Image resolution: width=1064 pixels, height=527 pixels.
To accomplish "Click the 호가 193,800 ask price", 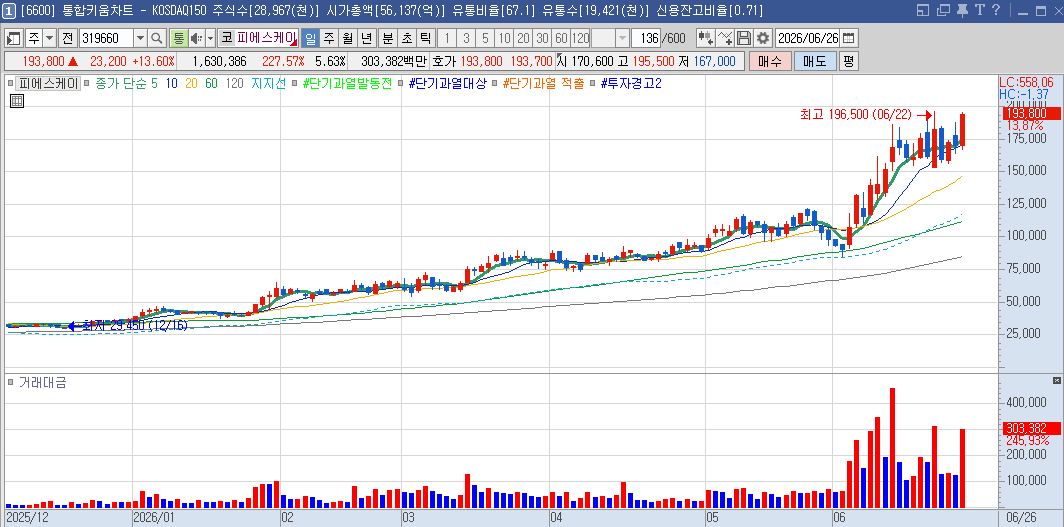I will 481,61.
